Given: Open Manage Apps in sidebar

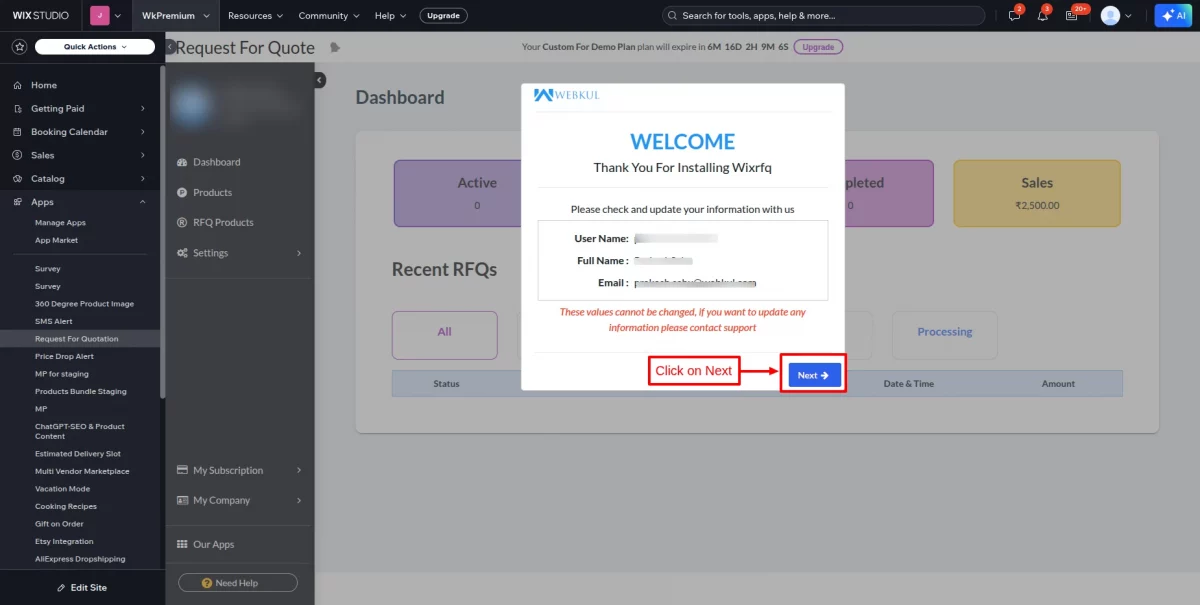Looking at the screenshot, I should [60, 223].
